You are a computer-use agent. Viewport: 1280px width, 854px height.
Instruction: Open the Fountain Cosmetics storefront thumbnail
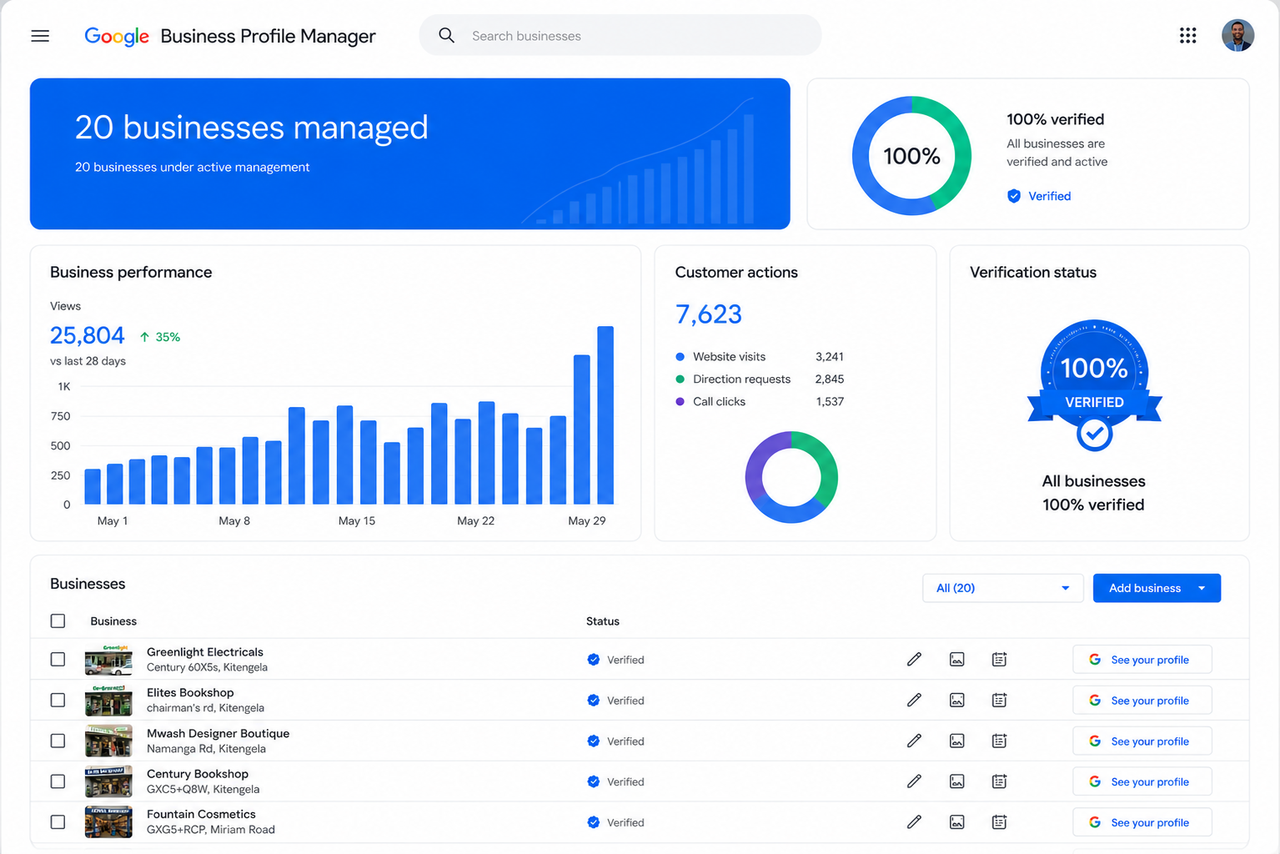(108, 822)
